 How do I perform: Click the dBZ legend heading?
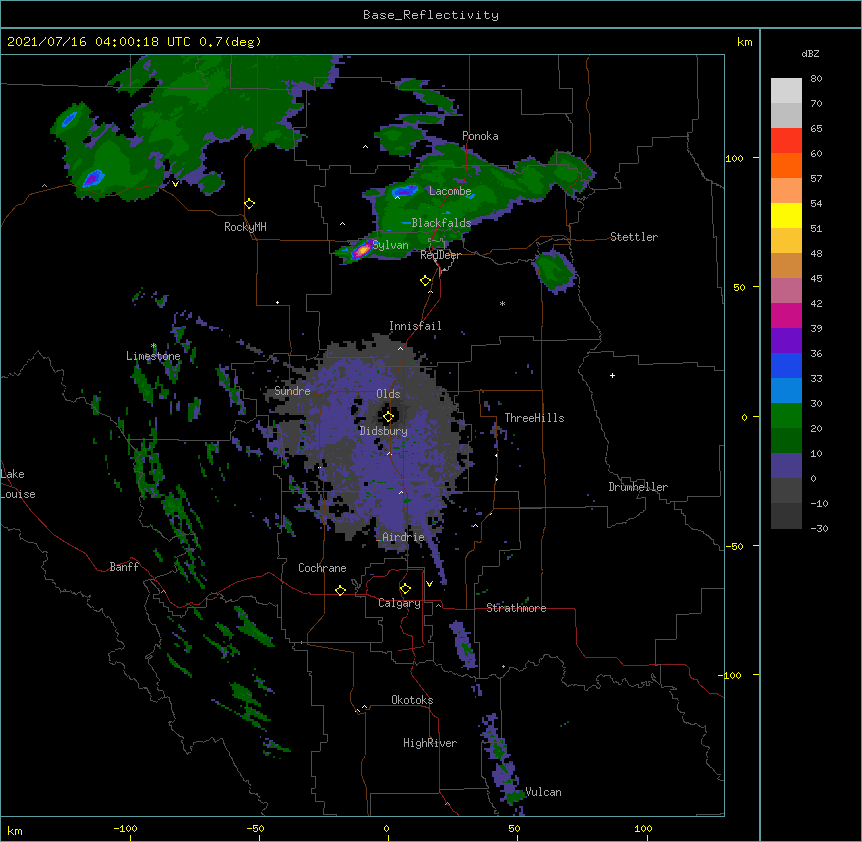(810, 53)
